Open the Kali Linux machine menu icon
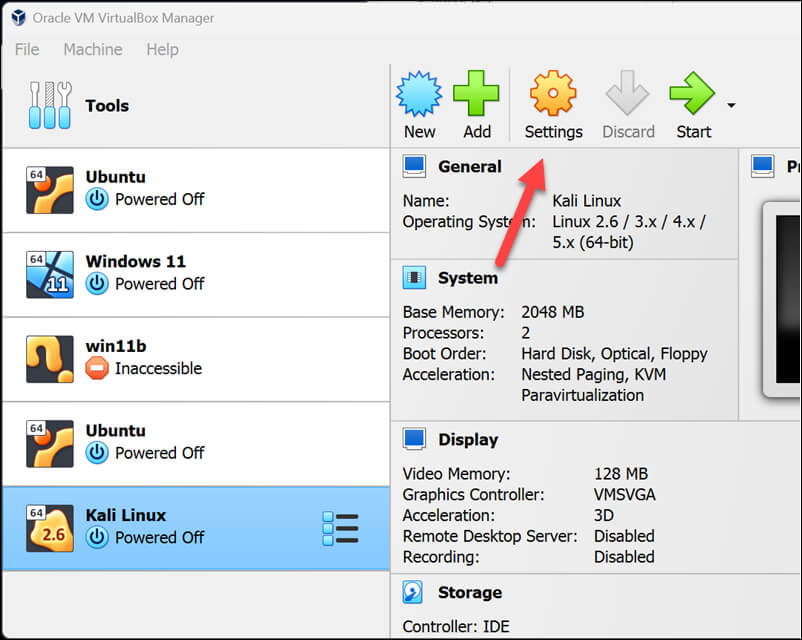The image size is (802, 640). [x=340, y=528]
